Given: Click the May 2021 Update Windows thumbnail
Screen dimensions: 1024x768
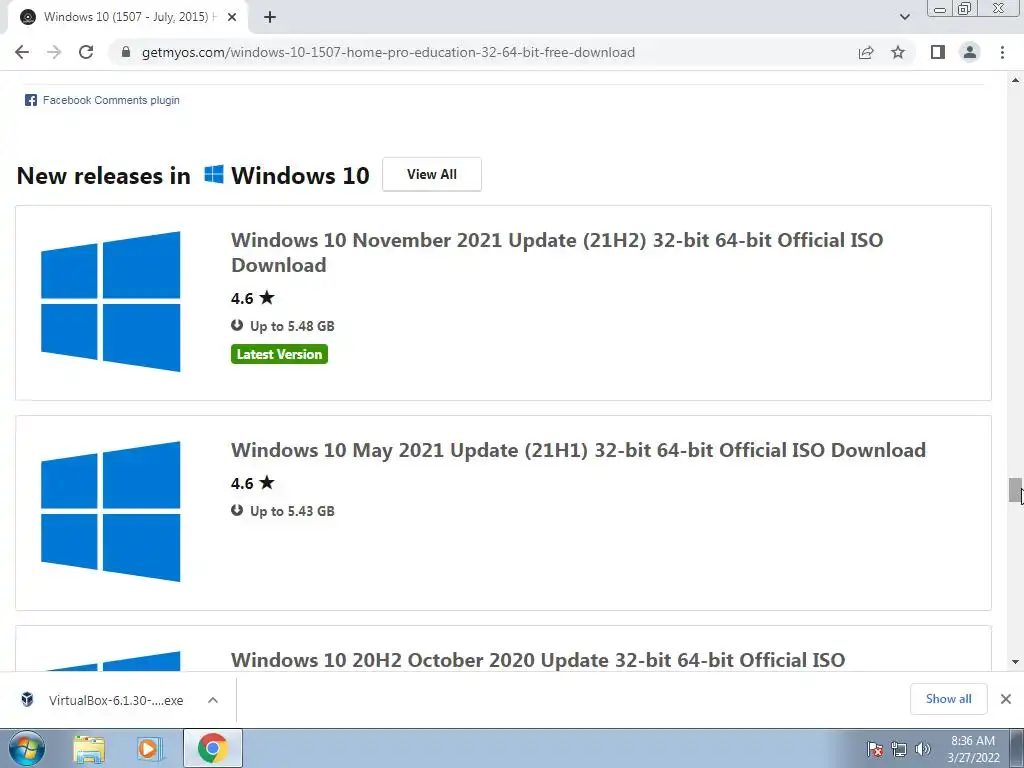Looking at the screenshot, I should coord(110,511).
